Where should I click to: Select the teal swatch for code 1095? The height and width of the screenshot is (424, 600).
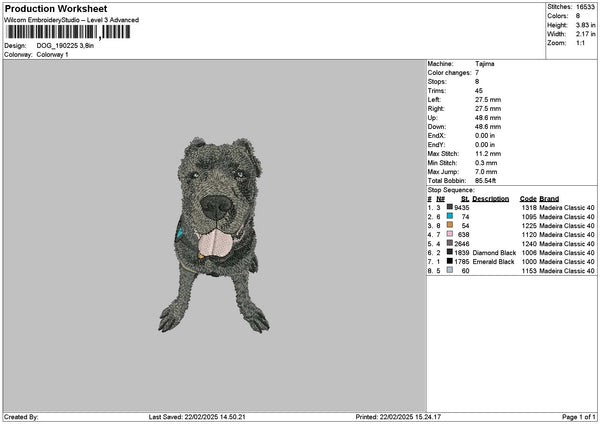(x=450, y=216)
